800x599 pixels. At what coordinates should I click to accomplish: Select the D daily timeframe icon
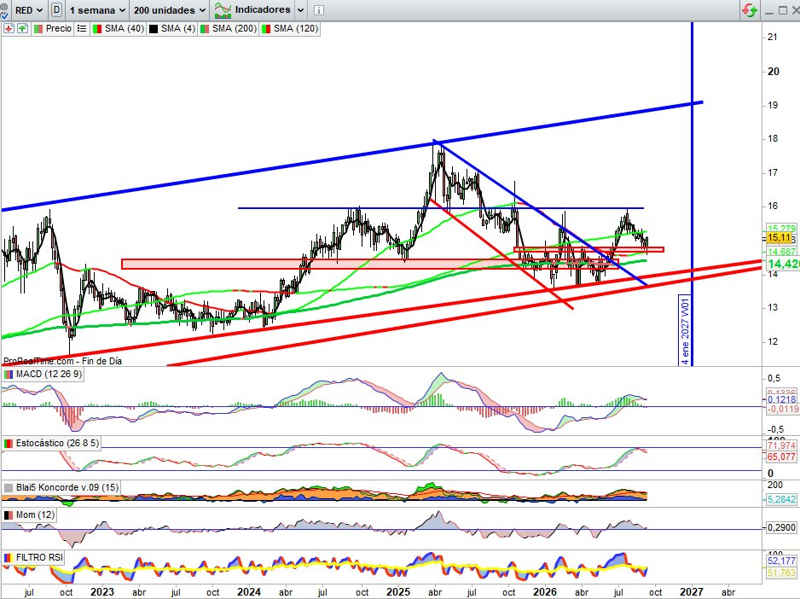pyautogui.click(x=57, y=10)
